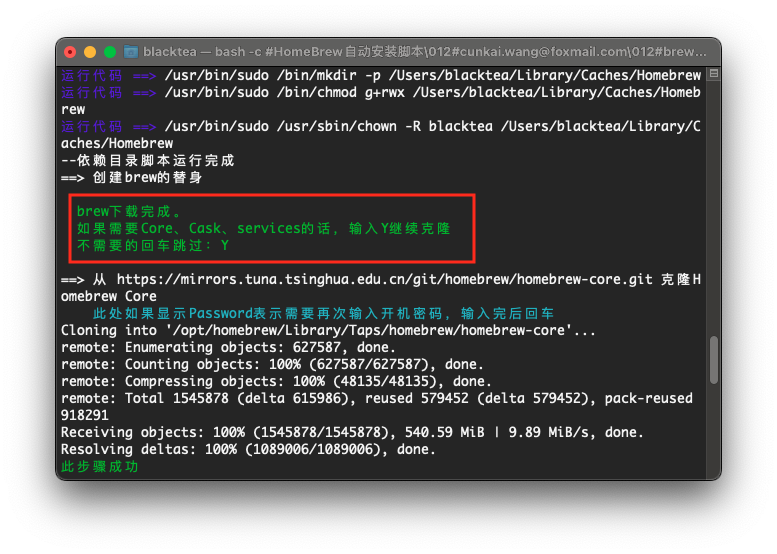Click the 'Counting objects: 100%' line

tap(272, 364)
